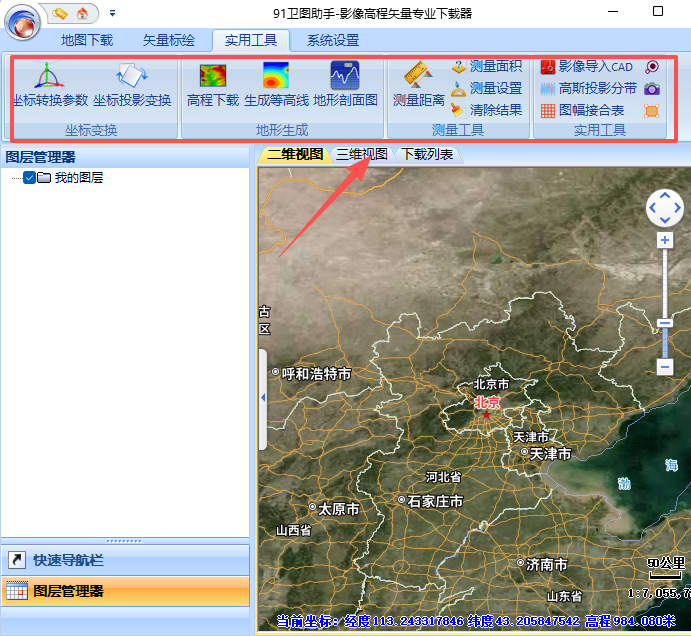
Task: Switch to 矢量标绘 ribbon tab
Action: (x=168, y=40)
